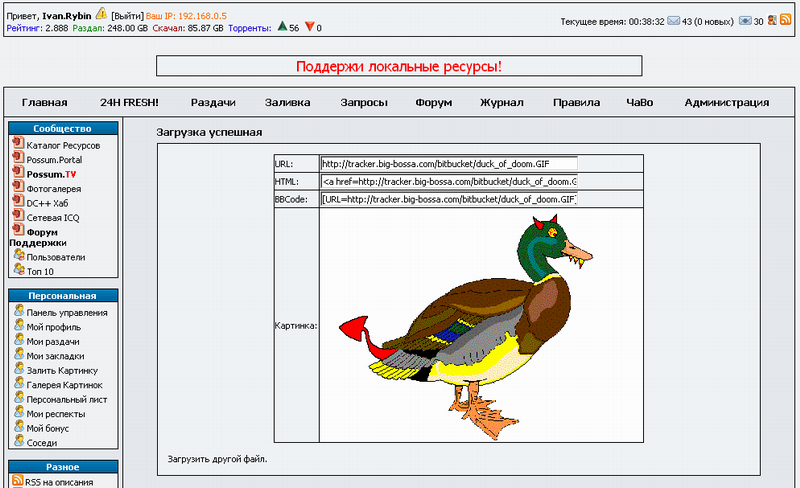Go to Форум in navigation bar

point(434,103)
